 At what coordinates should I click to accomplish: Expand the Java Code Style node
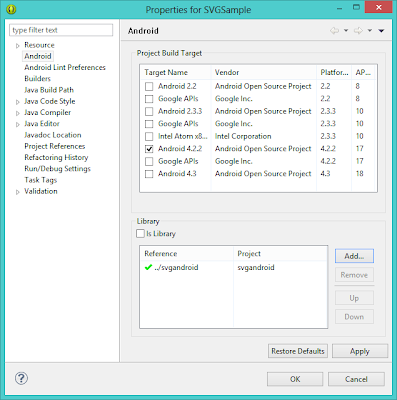point(18,102)
